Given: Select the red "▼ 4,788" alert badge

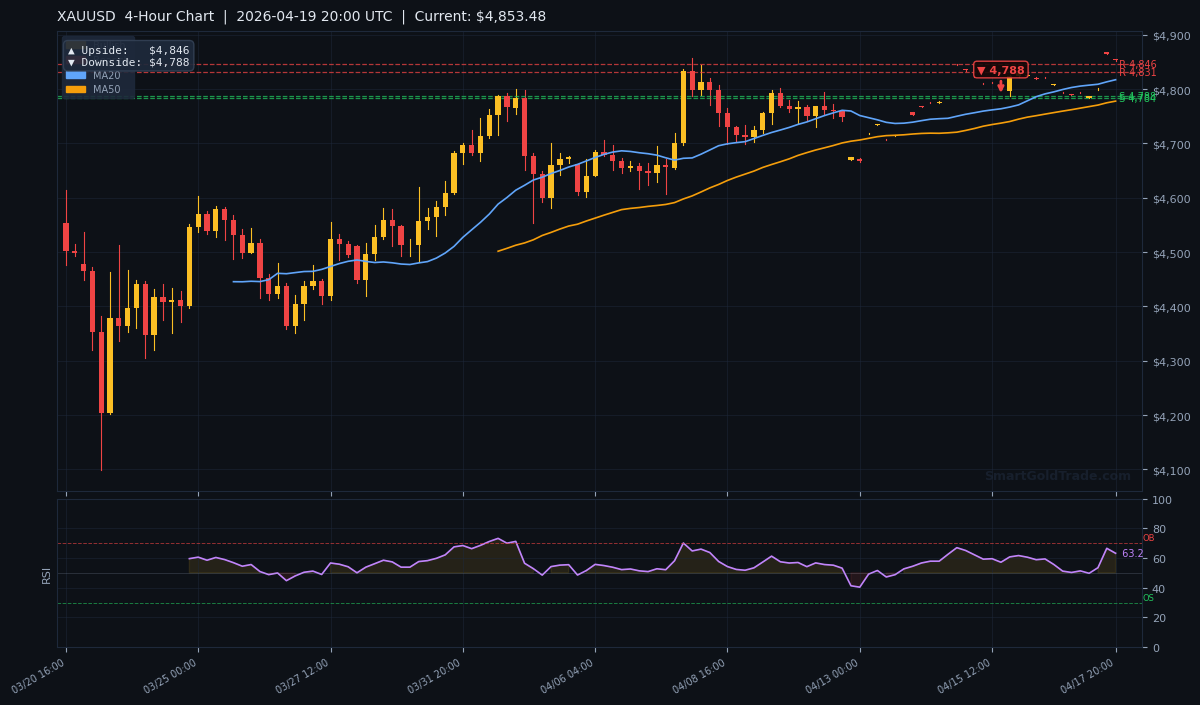Looking at the screenshot, I should tap(1000, 70).
